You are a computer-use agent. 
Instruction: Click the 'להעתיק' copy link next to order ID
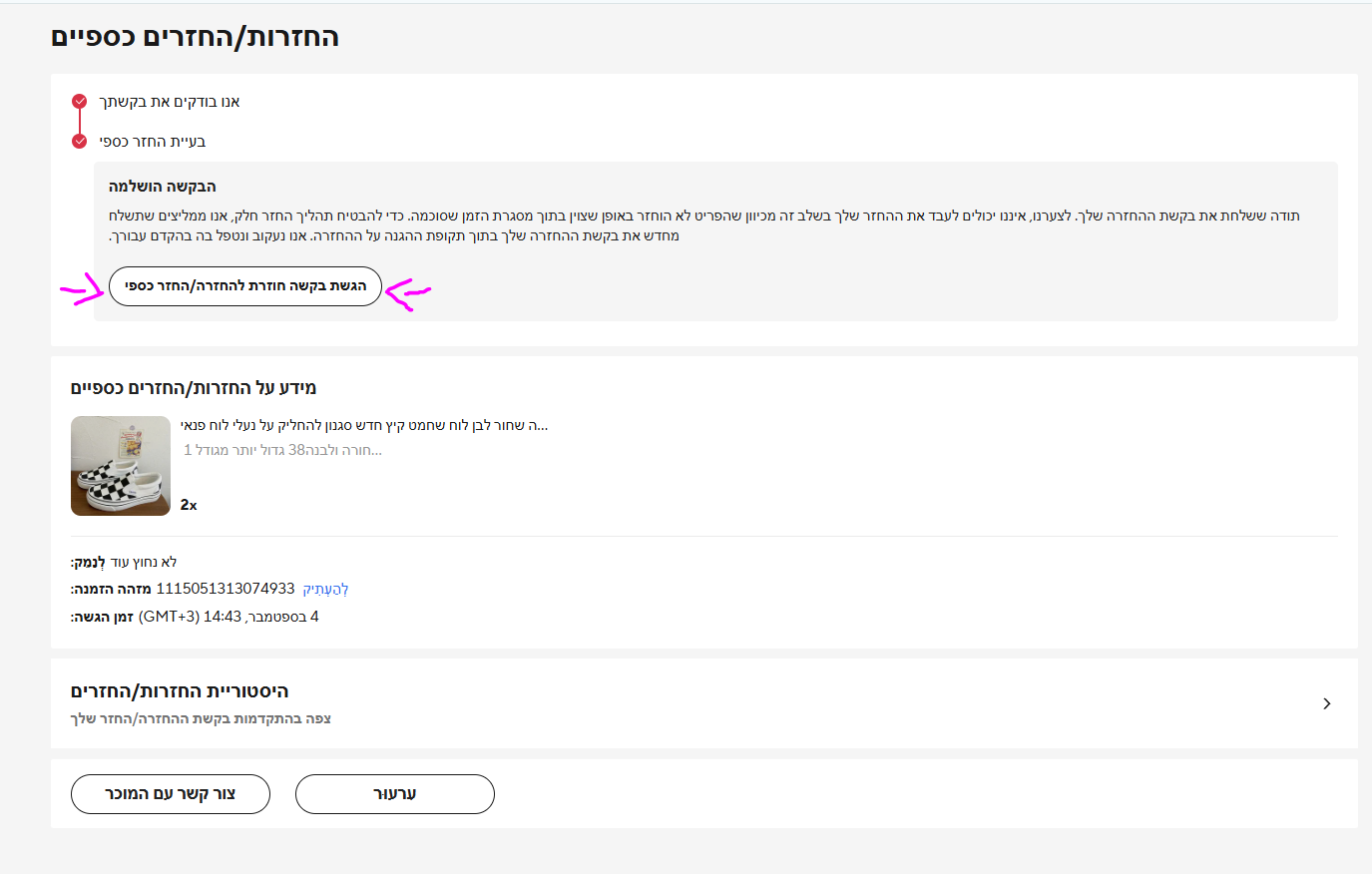(x=325, y=589)
